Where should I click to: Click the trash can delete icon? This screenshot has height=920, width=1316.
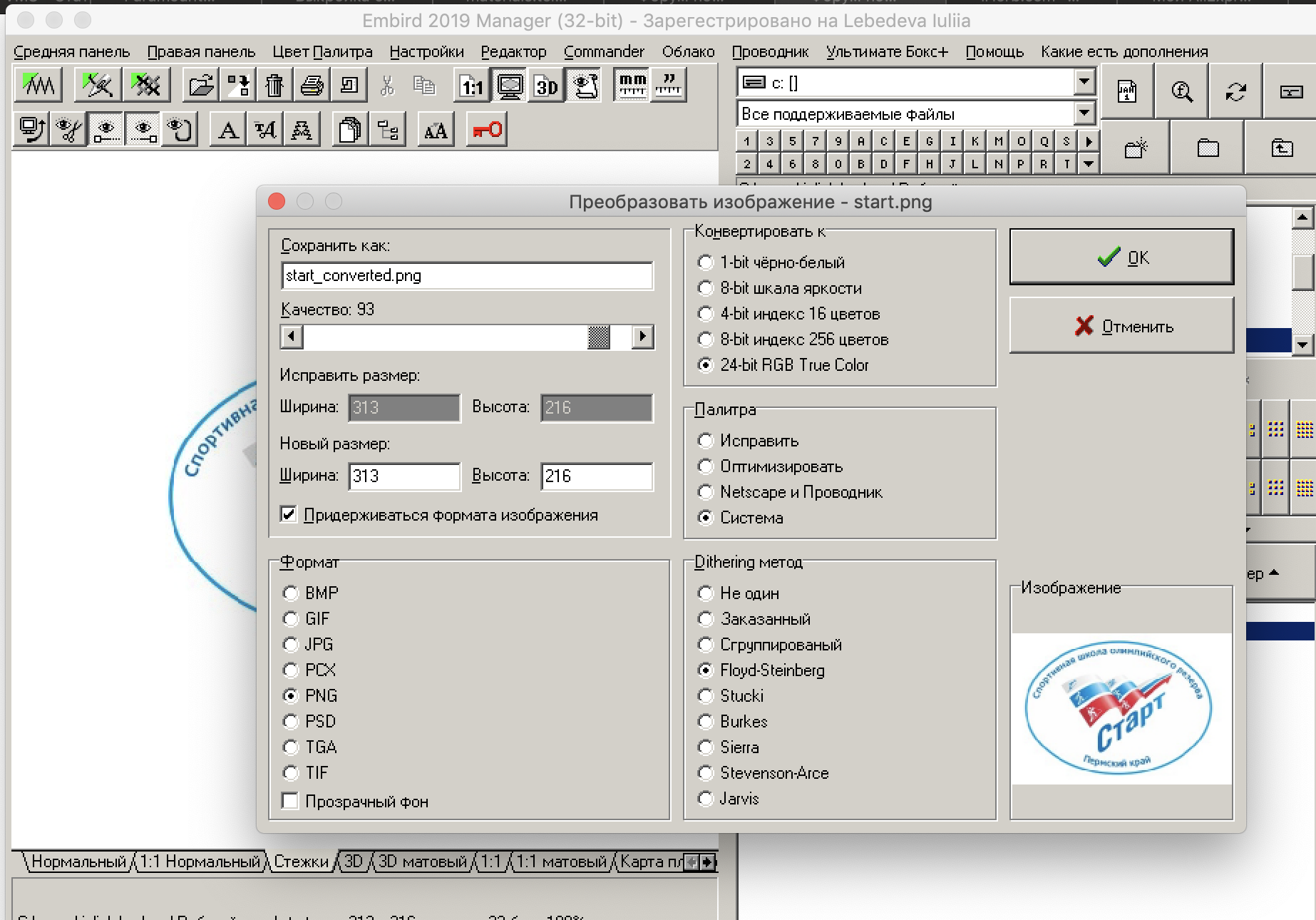click(x=274, y=86)
